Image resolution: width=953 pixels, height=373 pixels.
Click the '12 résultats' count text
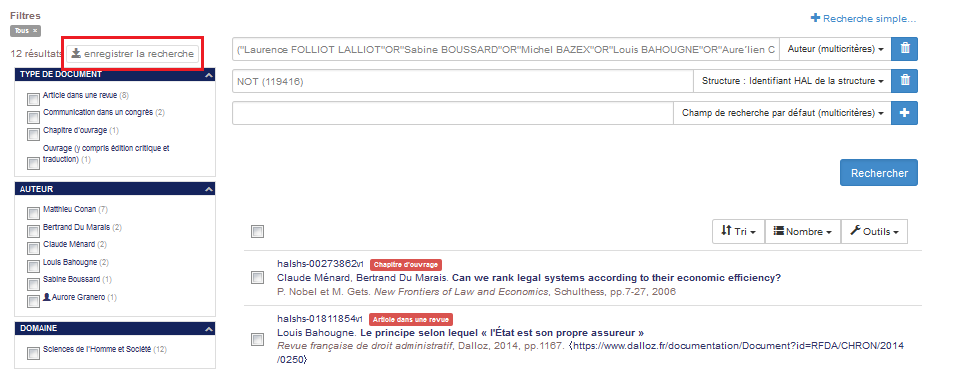[36, 53]
